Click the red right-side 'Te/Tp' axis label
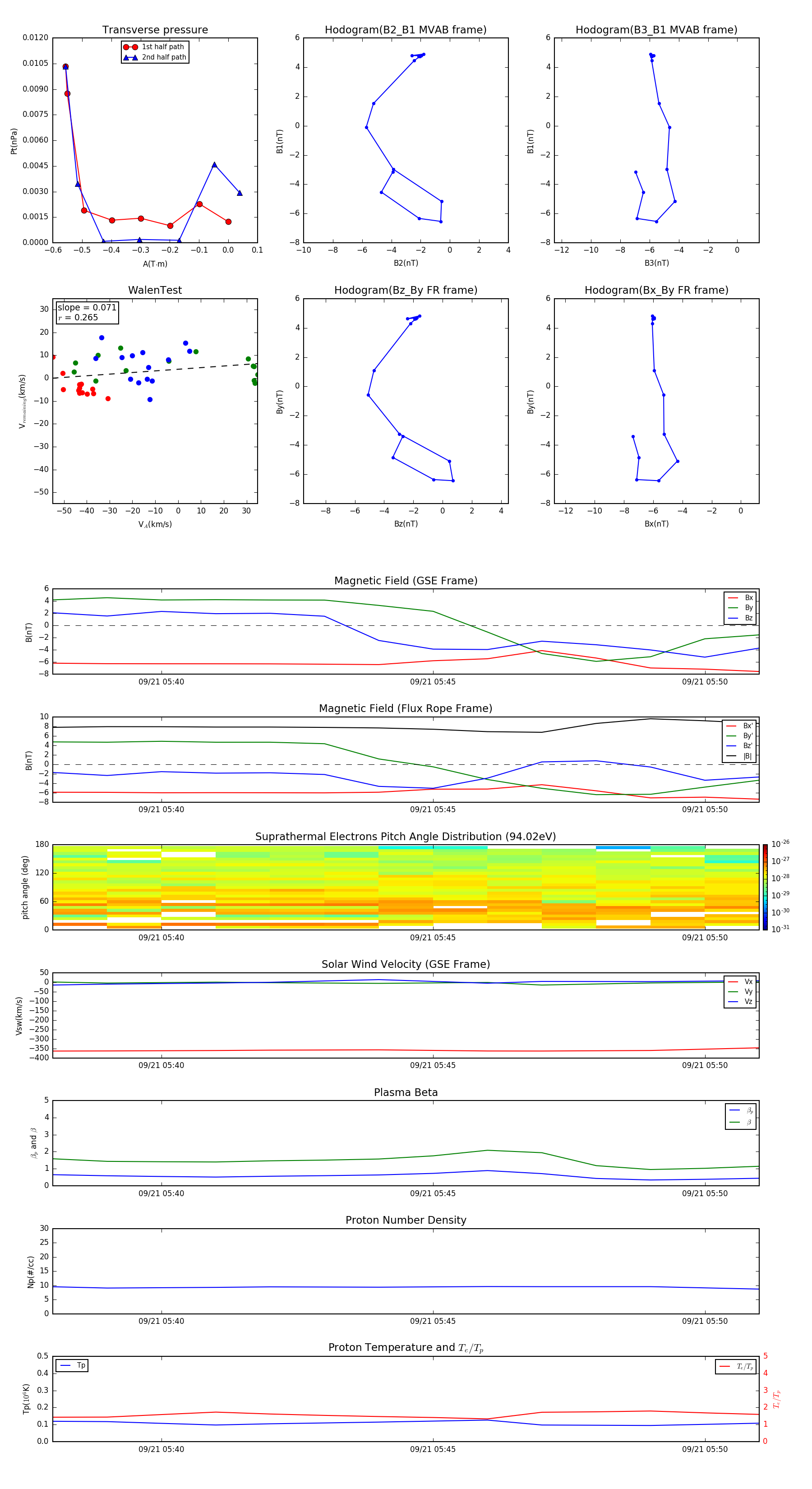This screenshot has width=812, height=1489. 777,1399
